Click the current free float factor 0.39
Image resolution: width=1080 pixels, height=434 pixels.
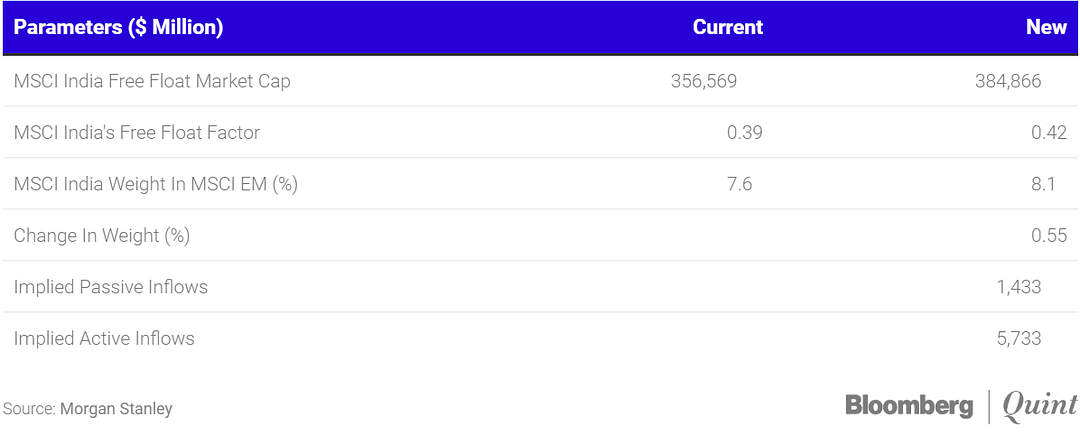744,132
